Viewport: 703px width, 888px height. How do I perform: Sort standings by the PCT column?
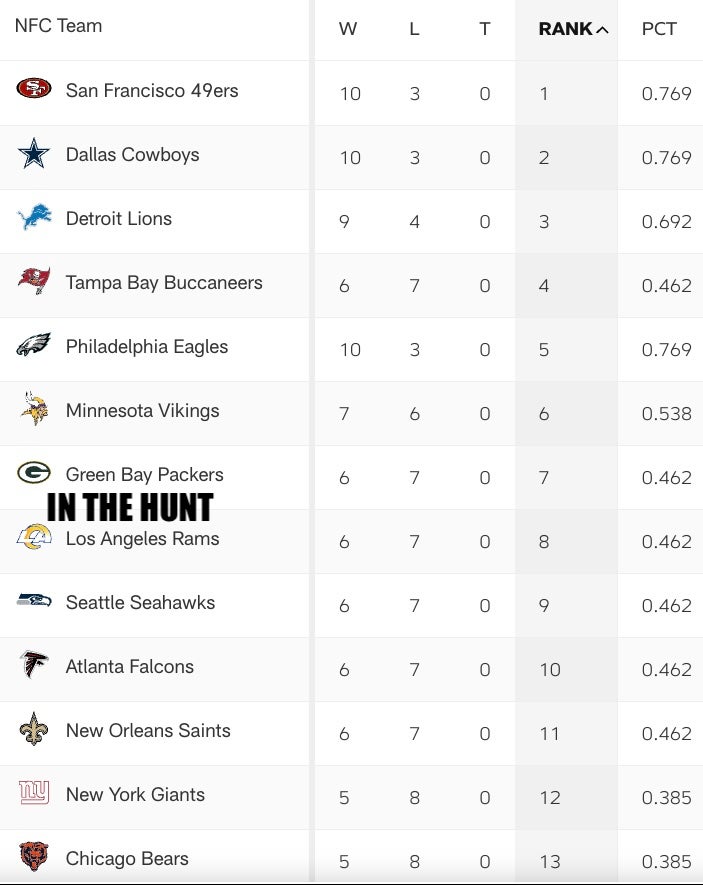tap(659, 29)
